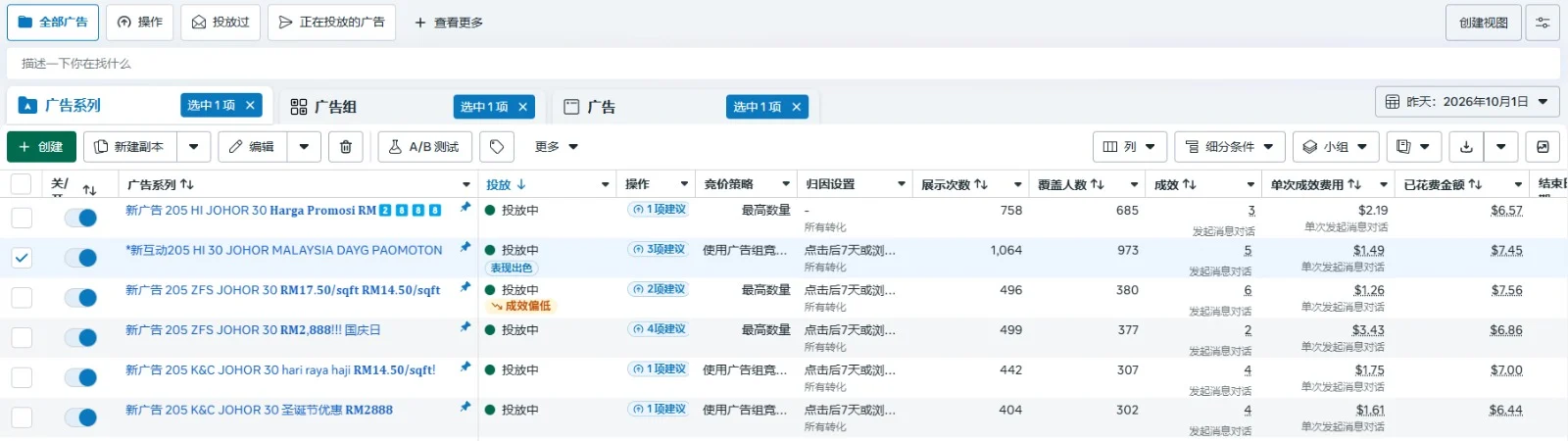Check the hari raya haji campaign checkbox

click(21, 377)
